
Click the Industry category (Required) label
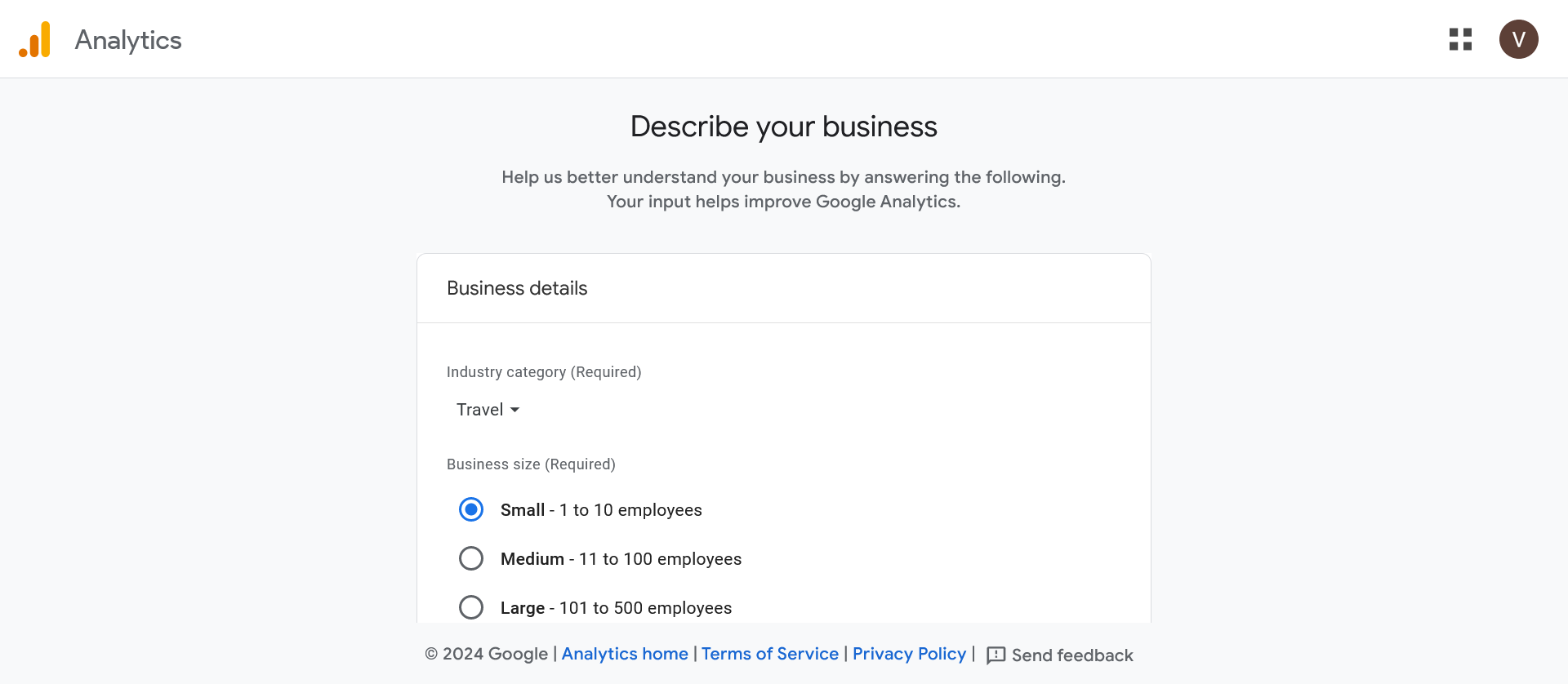coord(544,372)
